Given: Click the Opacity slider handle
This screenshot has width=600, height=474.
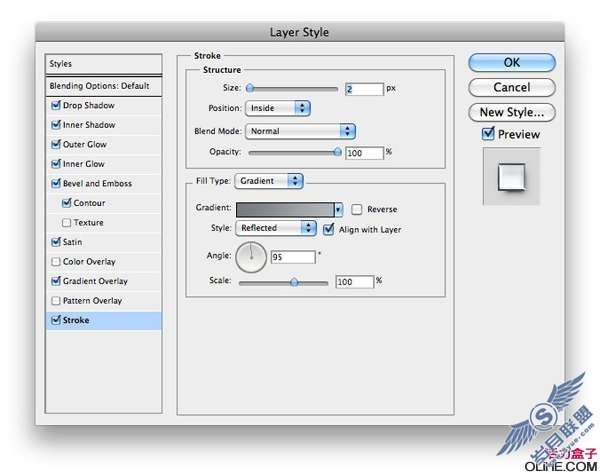Looking at the screenshot, I should click(337, 152).
